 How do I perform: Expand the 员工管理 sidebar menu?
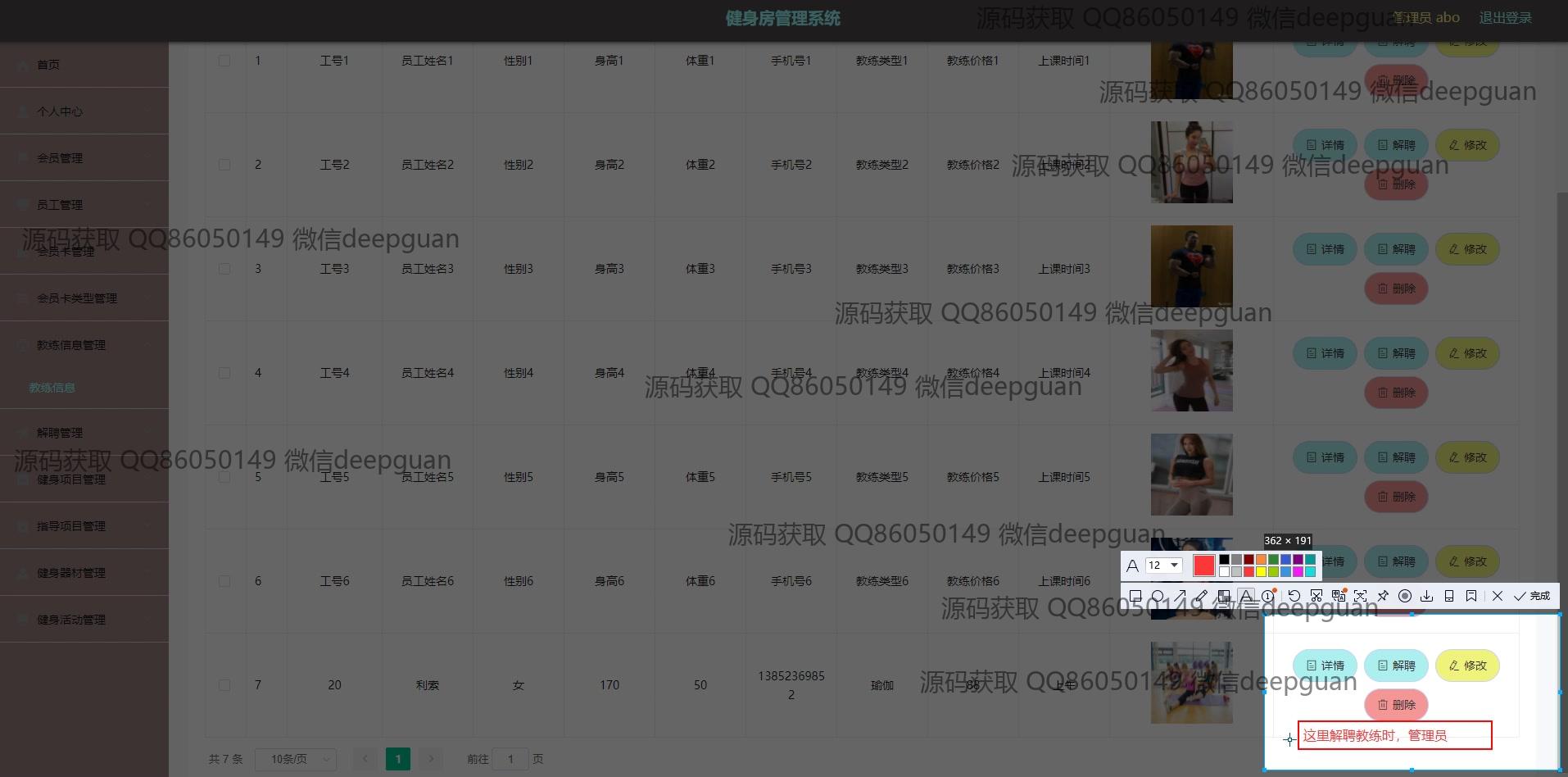point(84,204)
